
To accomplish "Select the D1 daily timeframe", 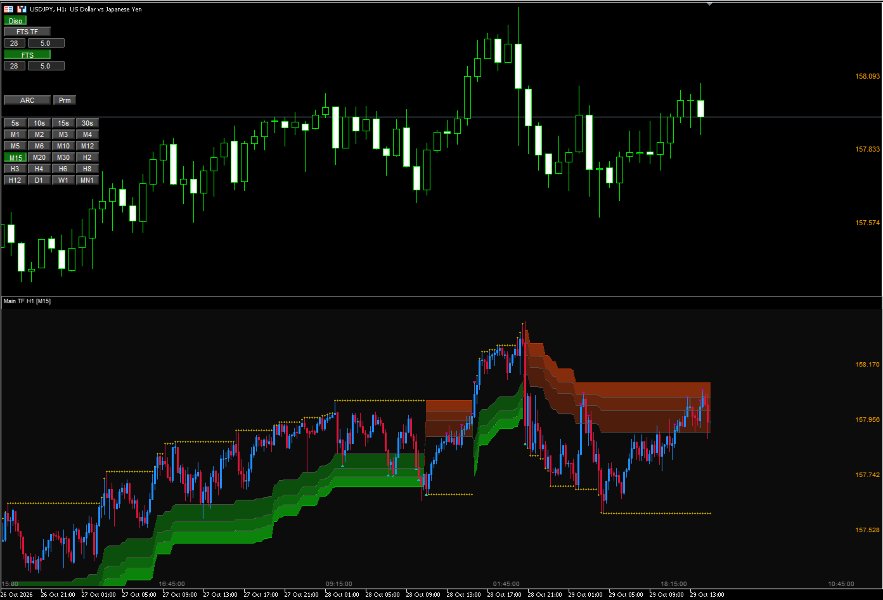I will (x=39, y=180).
